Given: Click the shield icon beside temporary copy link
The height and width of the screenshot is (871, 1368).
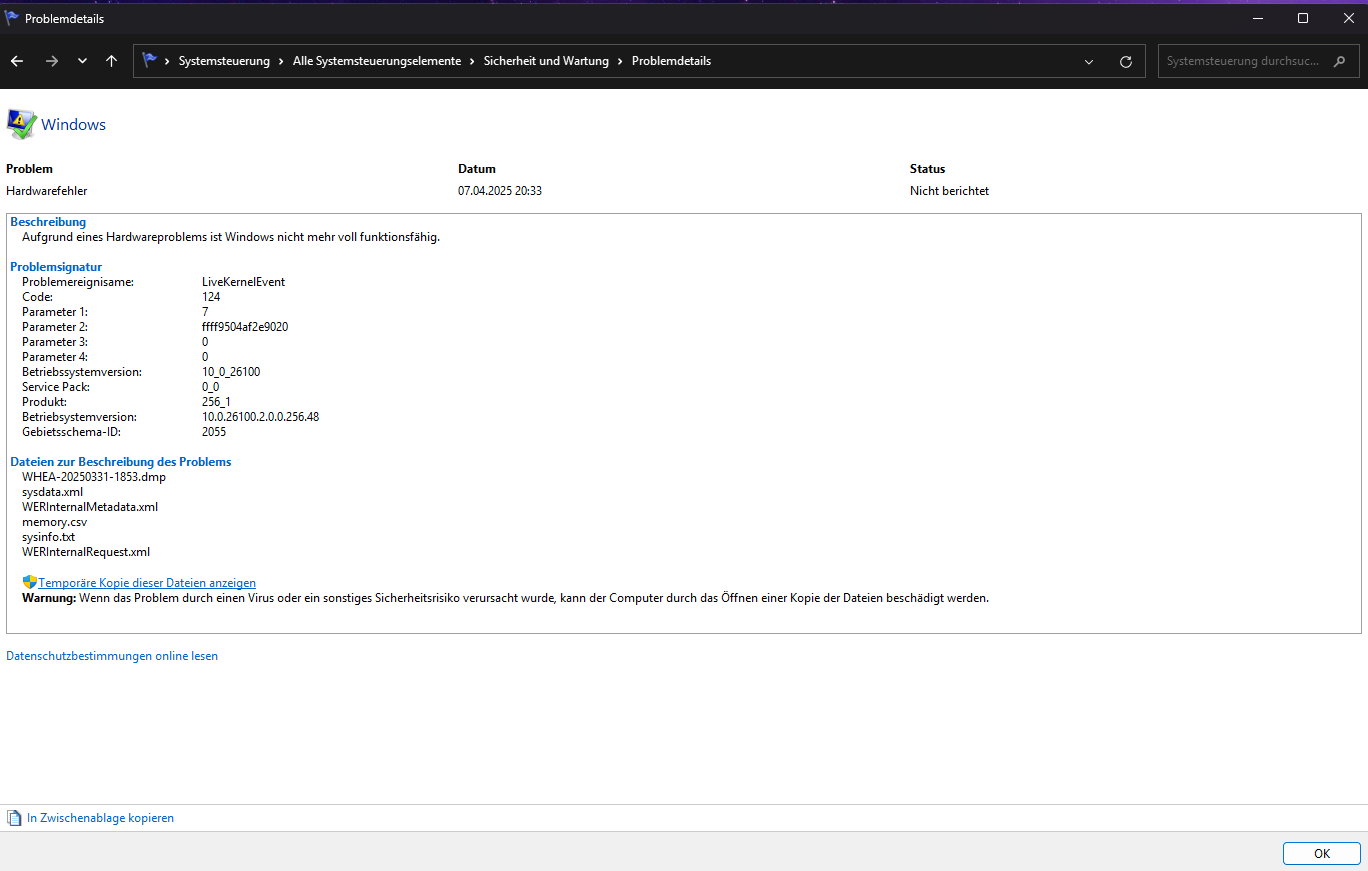Looking at the screenshot, I should point(30,582).
